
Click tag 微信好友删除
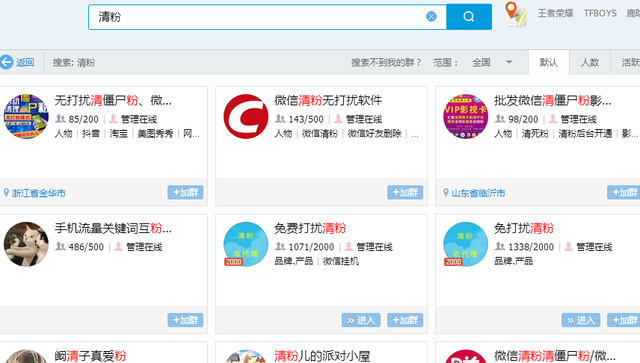click(x=375, y=134)
